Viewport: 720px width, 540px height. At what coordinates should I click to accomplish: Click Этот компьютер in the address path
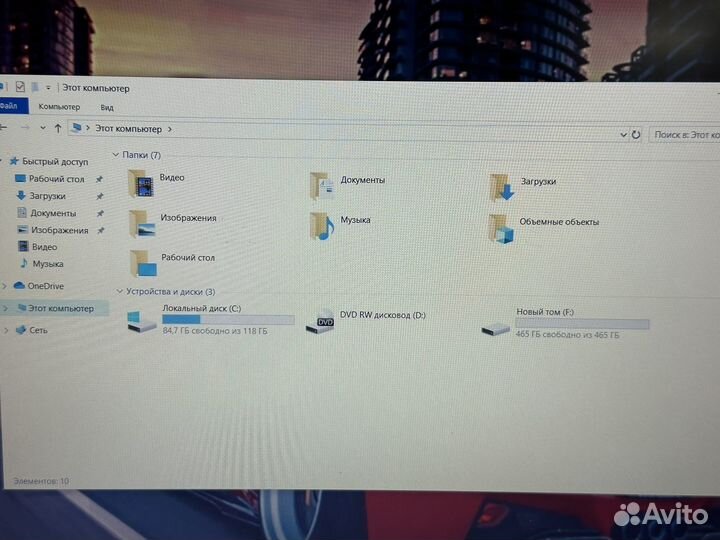(129, 129)
